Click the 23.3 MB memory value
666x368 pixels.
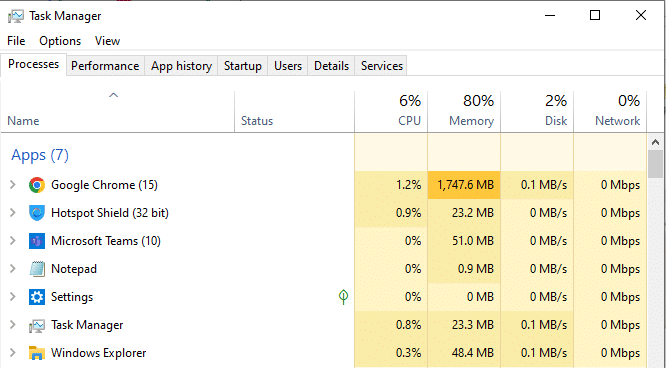coord(473,325)
